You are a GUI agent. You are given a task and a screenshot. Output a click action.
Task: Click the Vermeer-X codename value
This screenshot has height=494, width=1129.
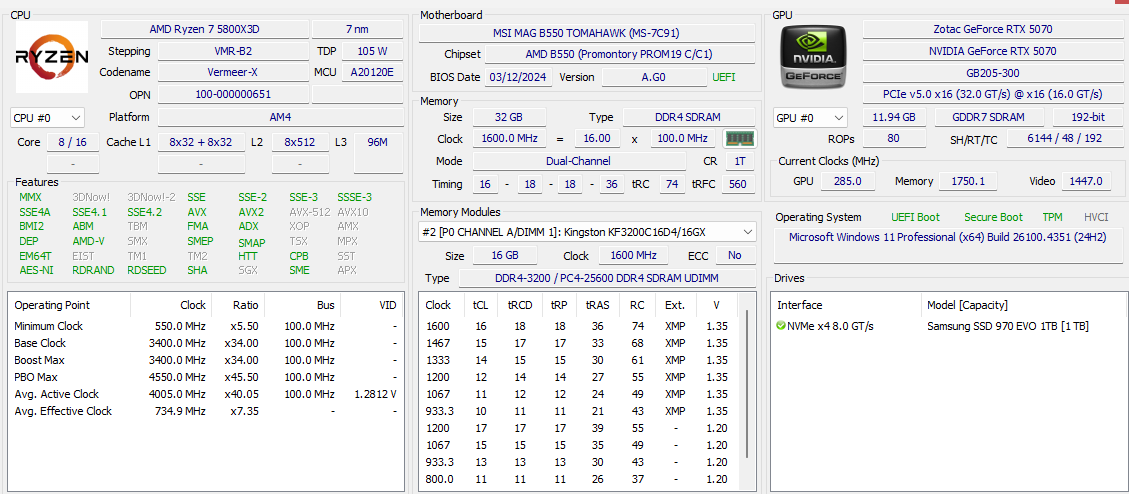(233, 73)
